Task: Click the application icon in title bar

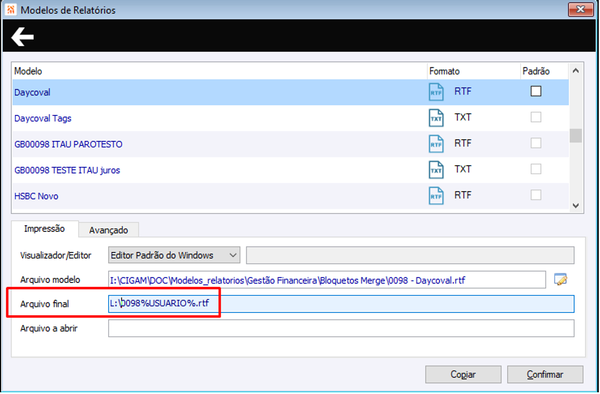Action: click(x=11, y=10)
